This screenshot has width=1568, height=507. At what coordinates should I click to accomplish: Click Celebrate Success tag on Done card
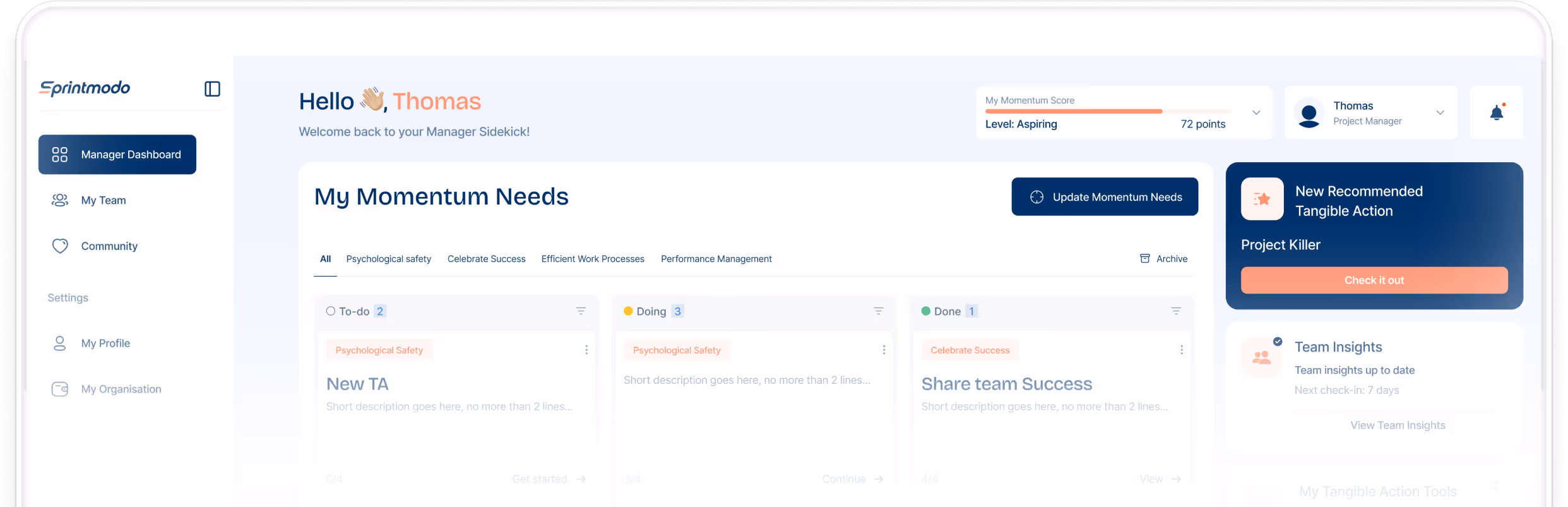970,350
